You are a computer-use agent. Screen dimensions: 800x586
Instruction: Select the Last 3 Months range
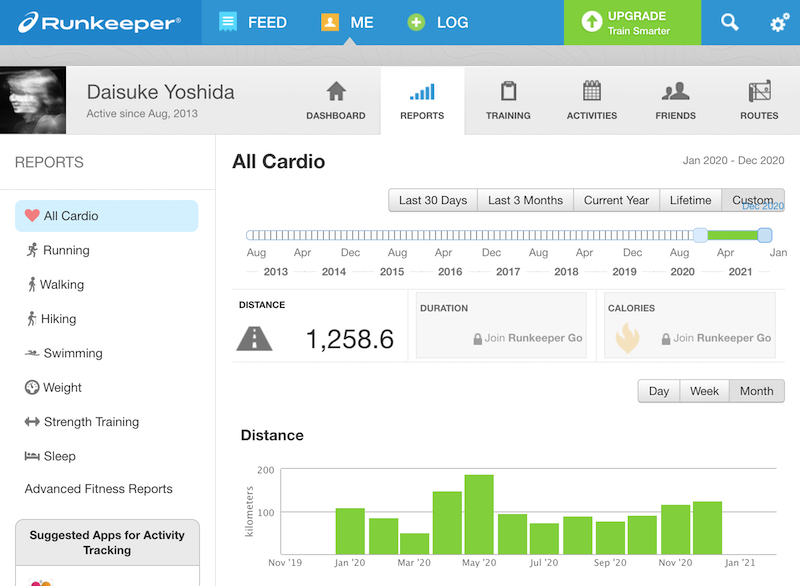[526, 200]
